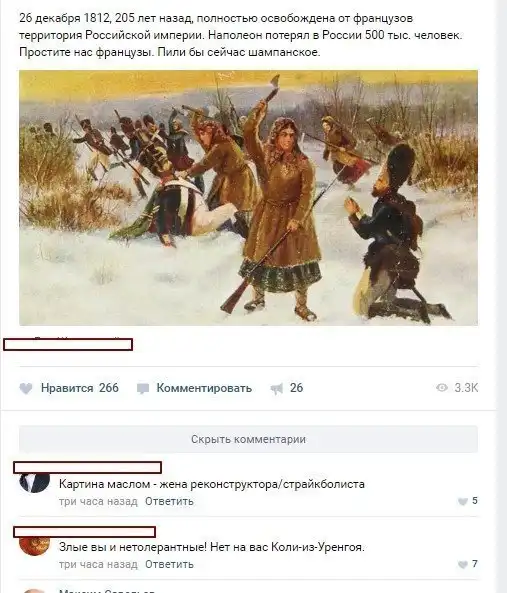Click the like count 266
This screenshot has width=507, height=593.
pyautogui.click(x=109, y=388)
